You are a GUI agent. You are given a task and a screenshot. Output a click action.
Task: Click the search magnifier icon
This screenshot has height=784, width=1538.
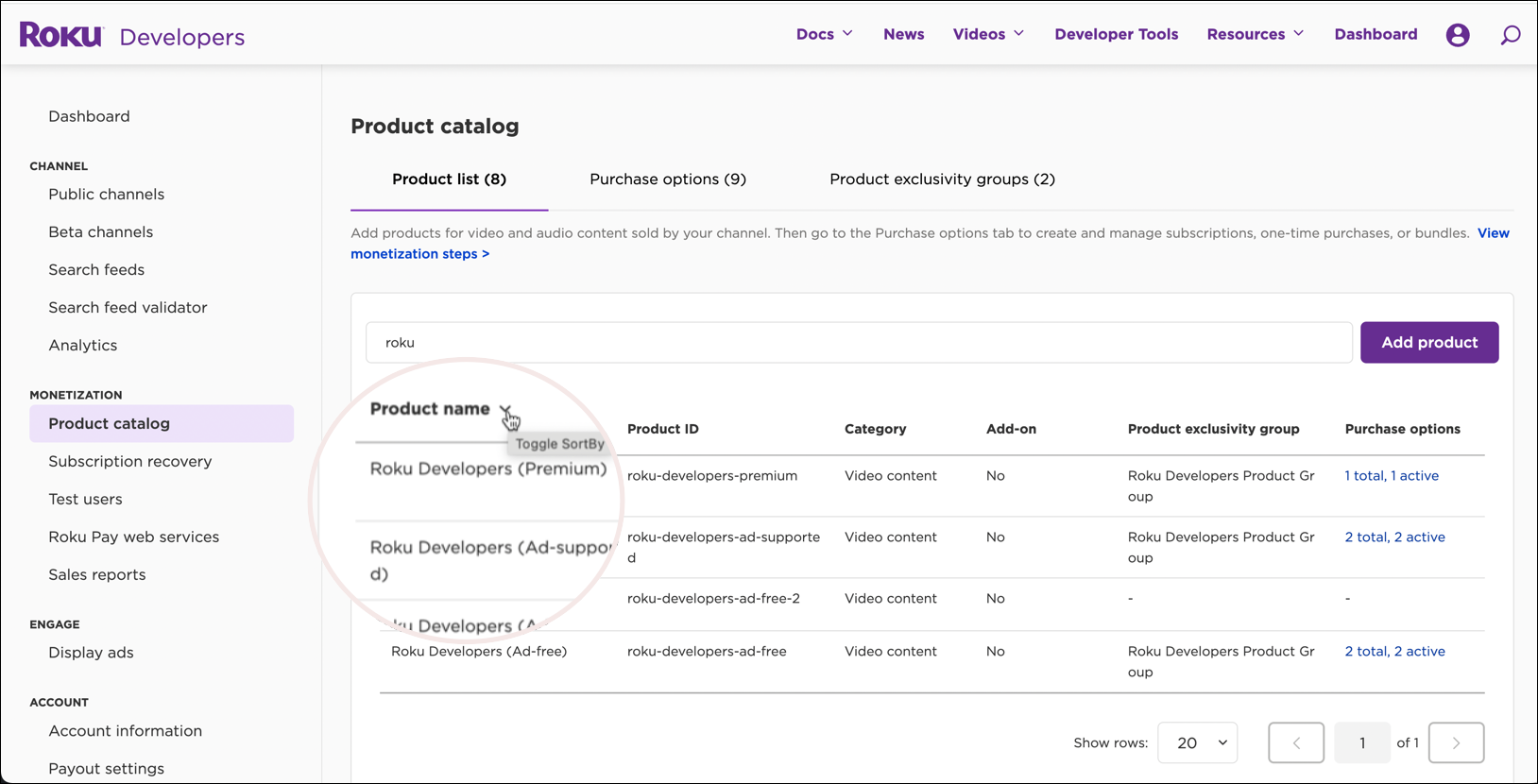1511,35
